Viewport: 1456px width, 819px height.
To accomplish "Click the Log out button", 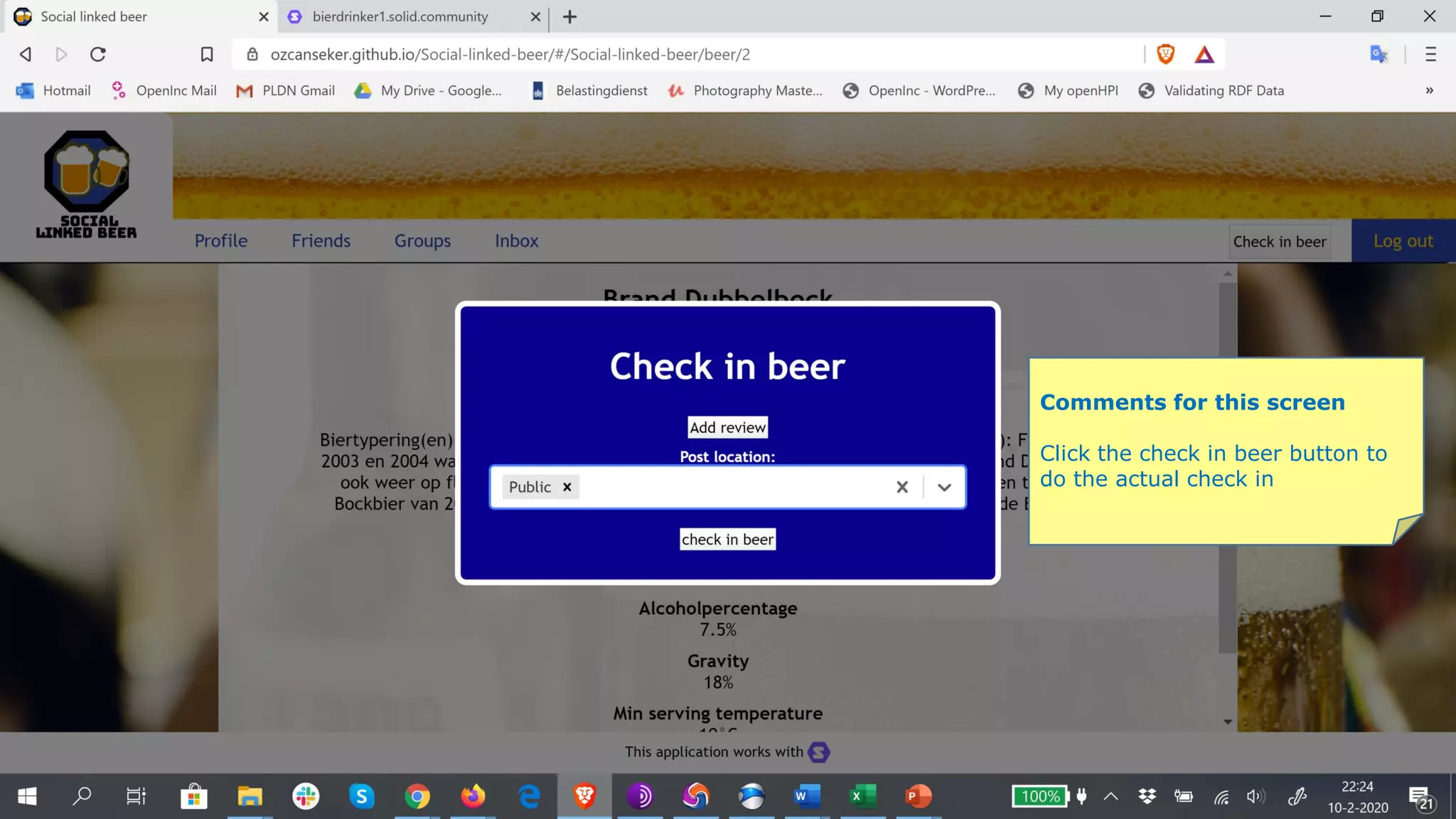I will click(1403, 241).
